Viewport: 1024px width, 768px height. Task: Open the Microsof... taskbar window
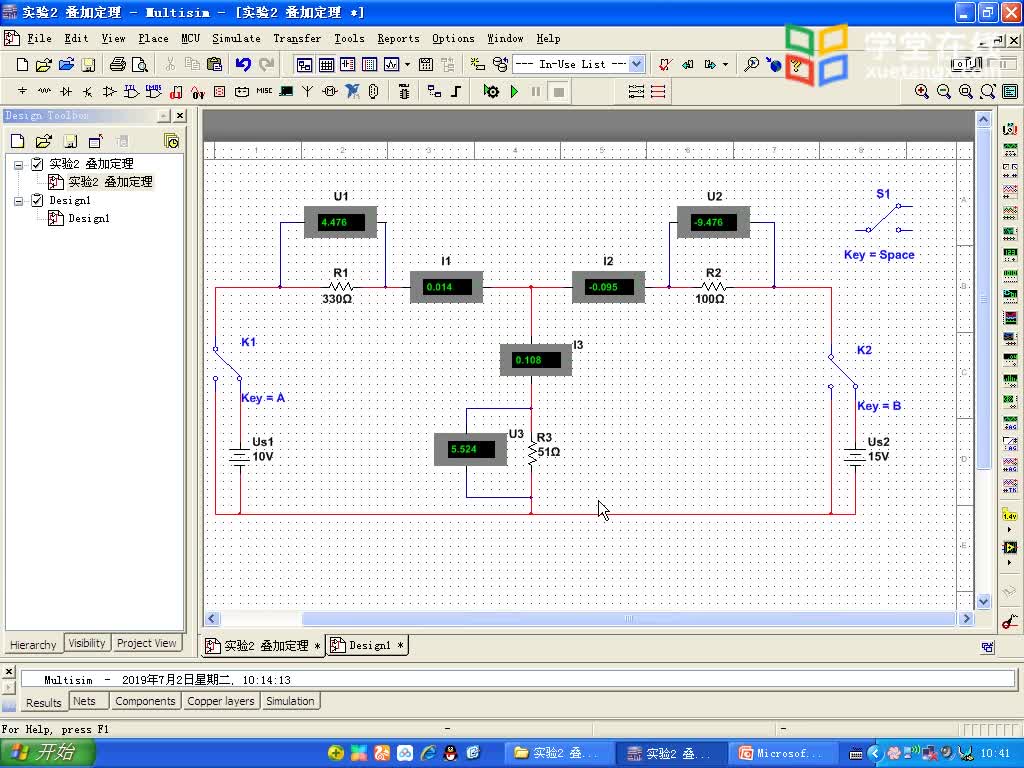(x=783, y=754)
